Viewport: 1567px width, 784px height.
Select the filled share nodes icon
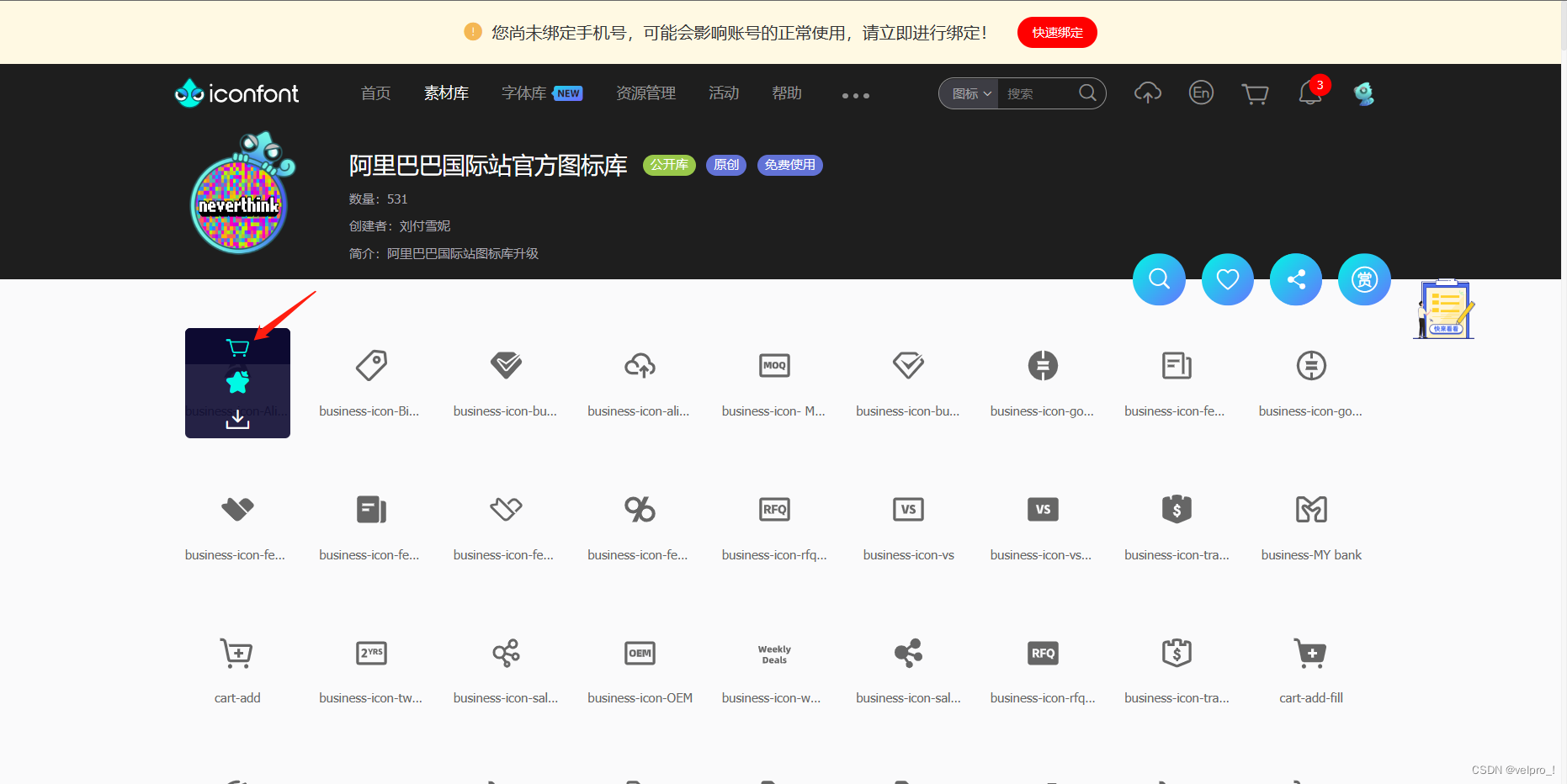[908, 654]
